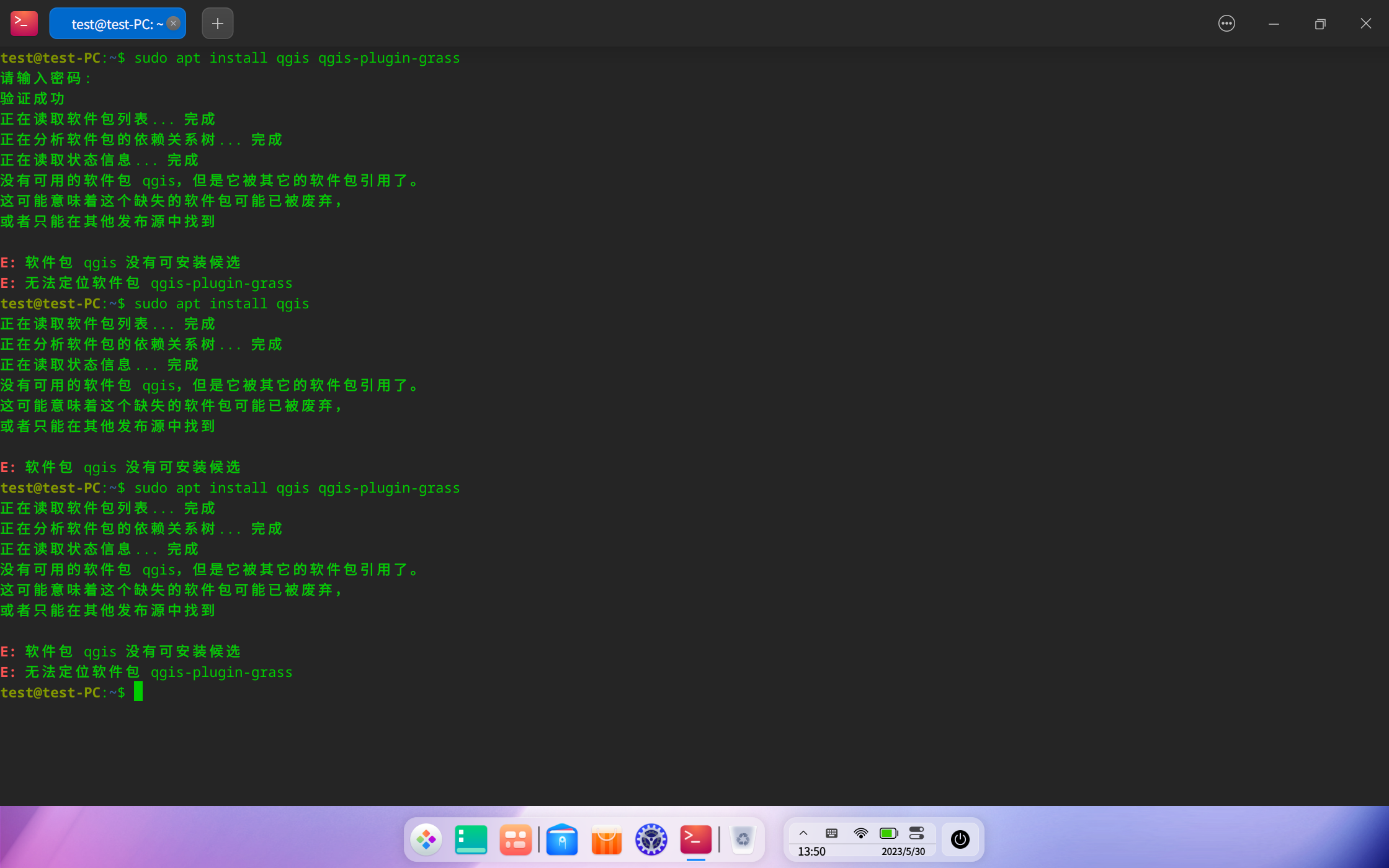
Task: Click the 2023/5/30 date display
Action: (x=903, y=851)
